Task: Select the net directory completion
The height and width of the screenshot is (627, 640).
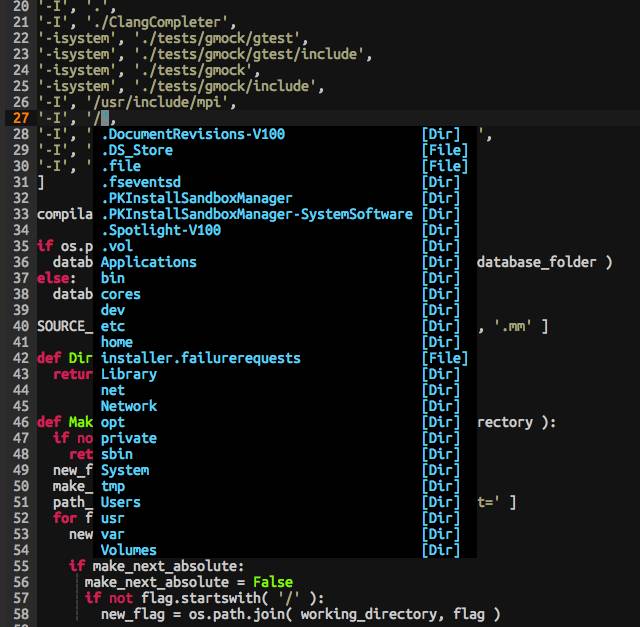Action: pos(284,390)
